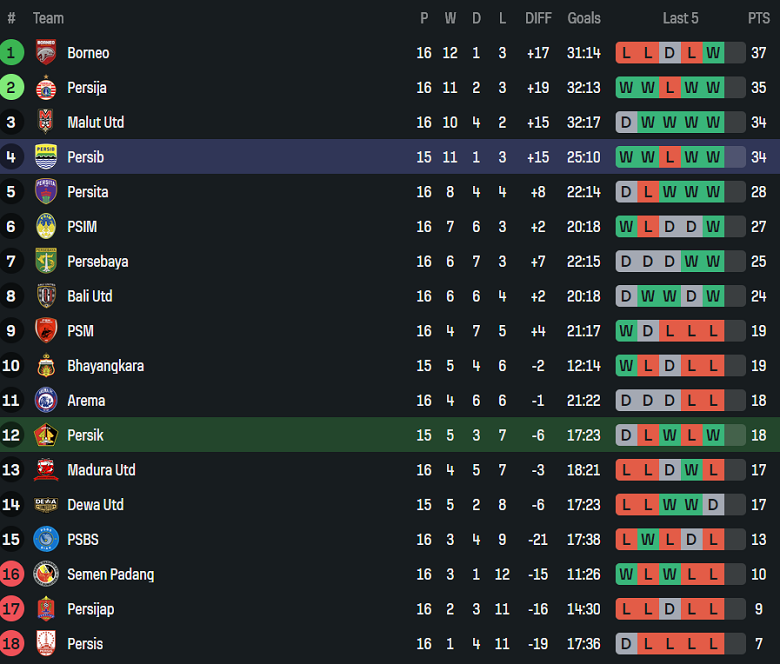Click the Arema club logo
The height and width of the screenshot is (664, 780).
(45, 400)
